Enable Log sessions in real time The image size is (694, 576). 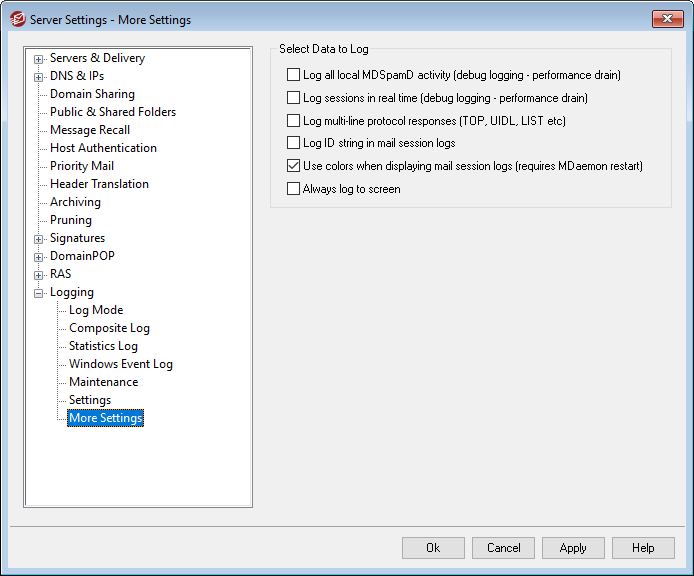(x=293, y=98)
